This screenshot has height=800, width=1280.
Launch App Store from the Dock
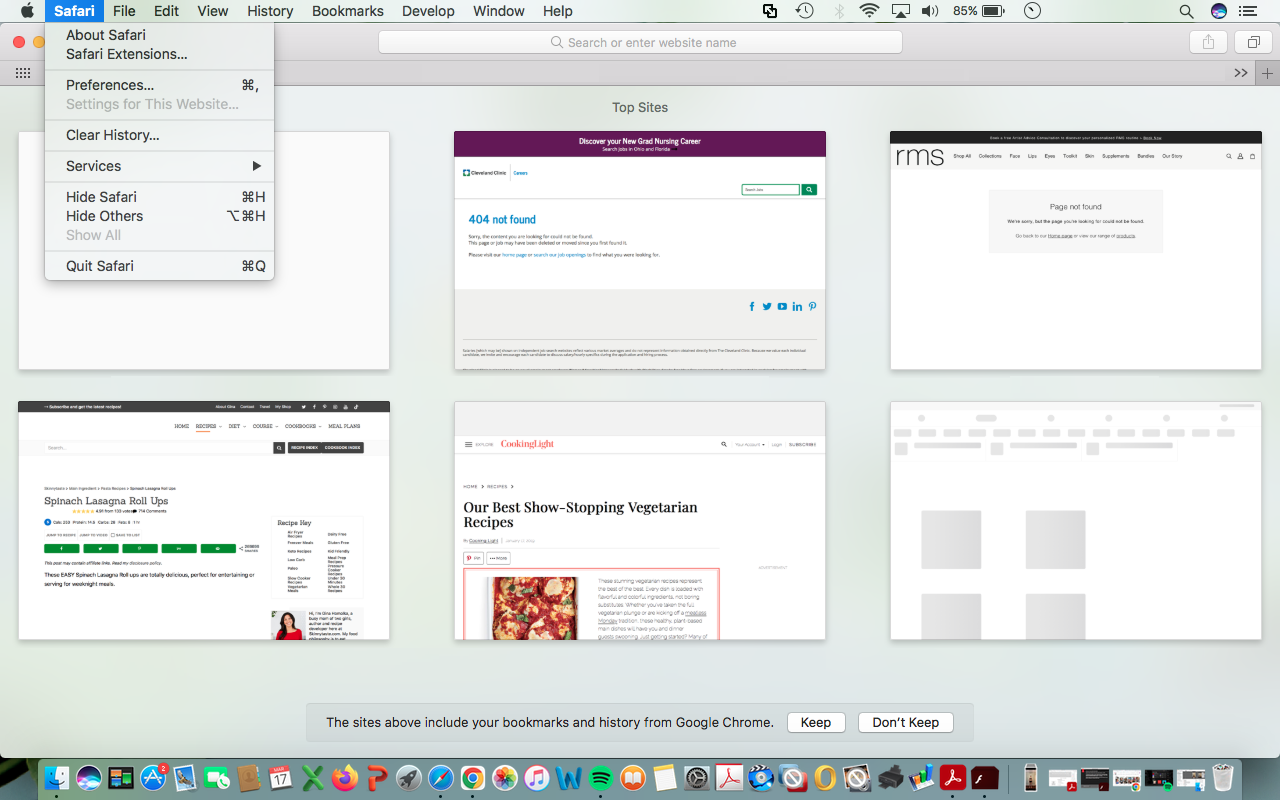pyautogui.click(x=153, y=778)
